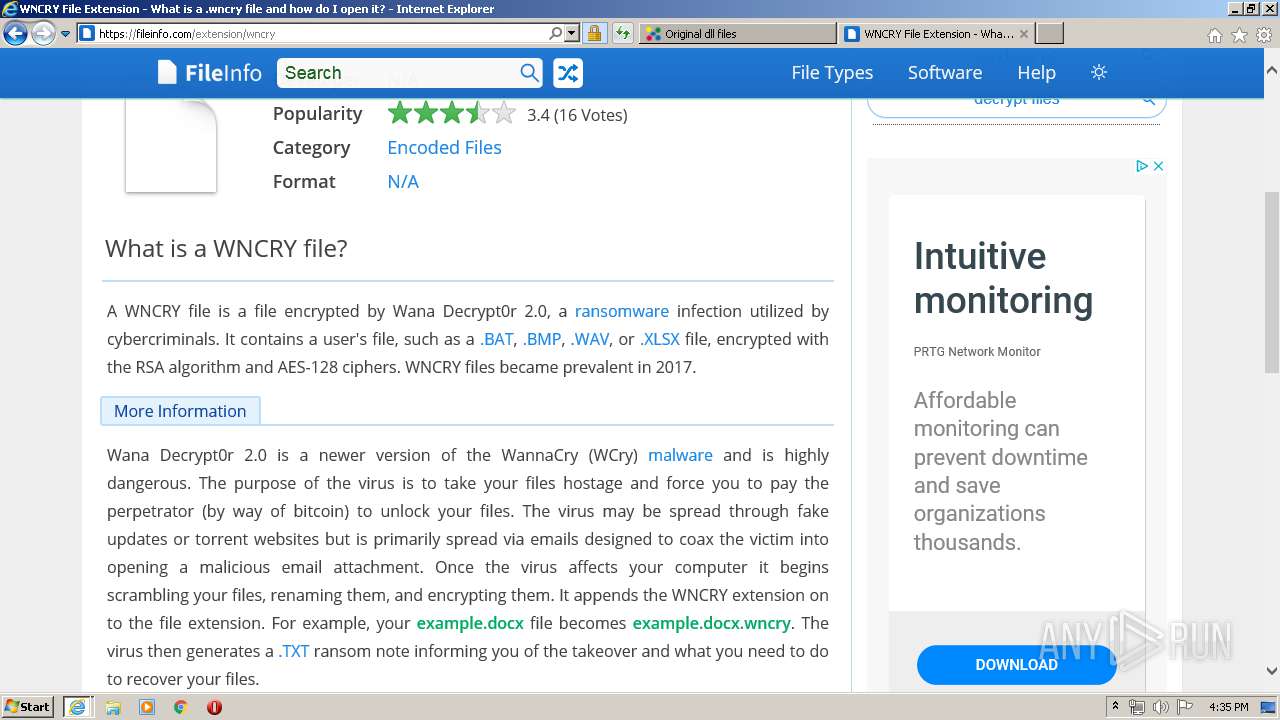Open the malware link
The image size is (1280, 720).
tap(680, 455)
